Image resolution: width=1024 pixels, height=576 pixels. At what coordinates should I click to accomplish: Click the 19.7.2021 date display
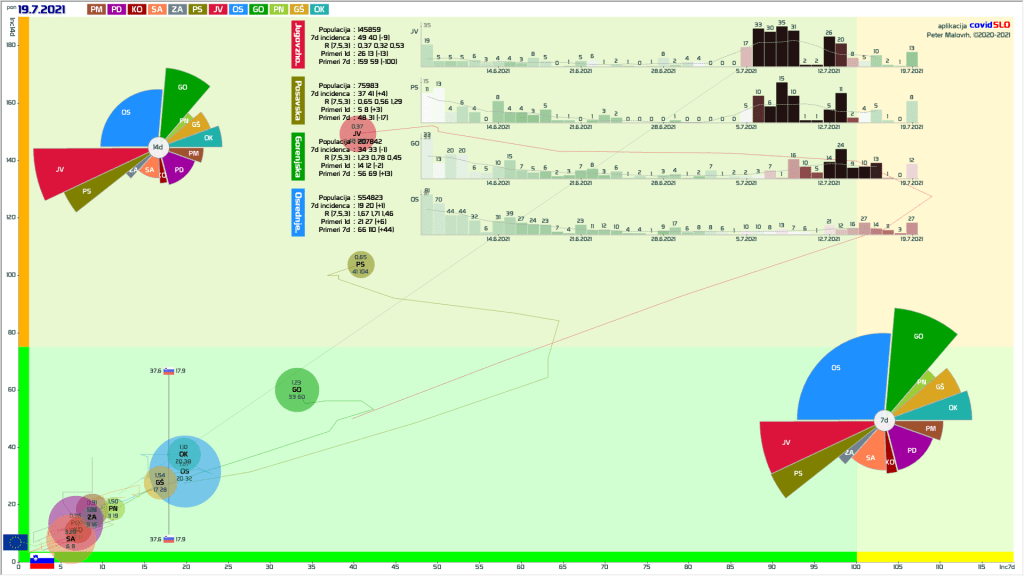click(x=41, y=9)
